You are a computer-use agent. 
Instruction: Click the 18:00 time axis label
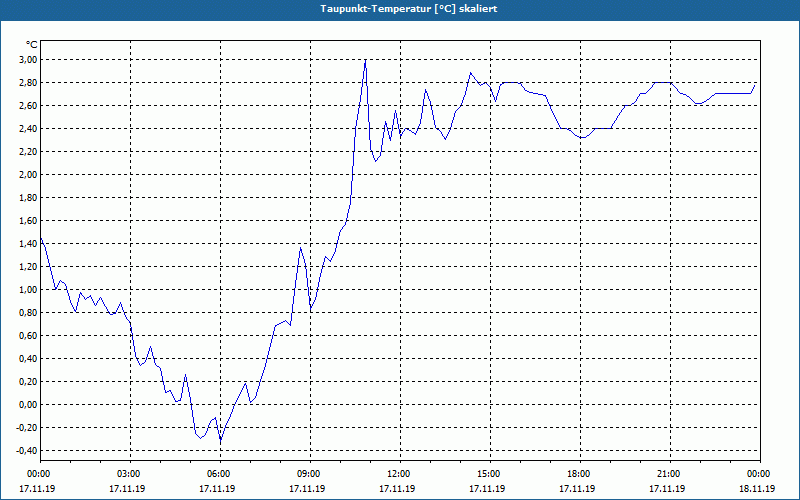coord(580,474)
